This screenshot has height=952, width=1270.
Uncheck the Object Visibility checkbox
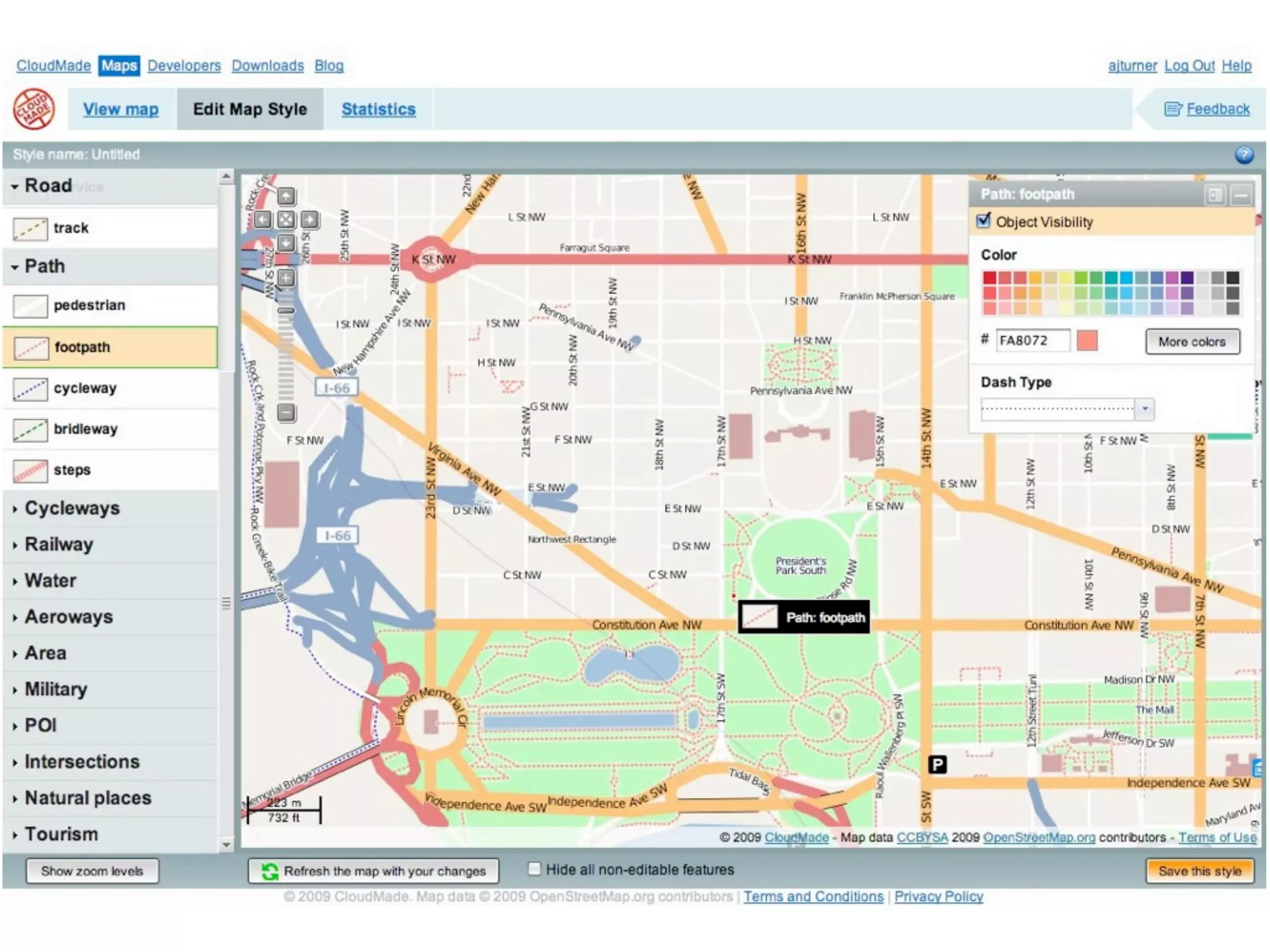tap(984, 221)
